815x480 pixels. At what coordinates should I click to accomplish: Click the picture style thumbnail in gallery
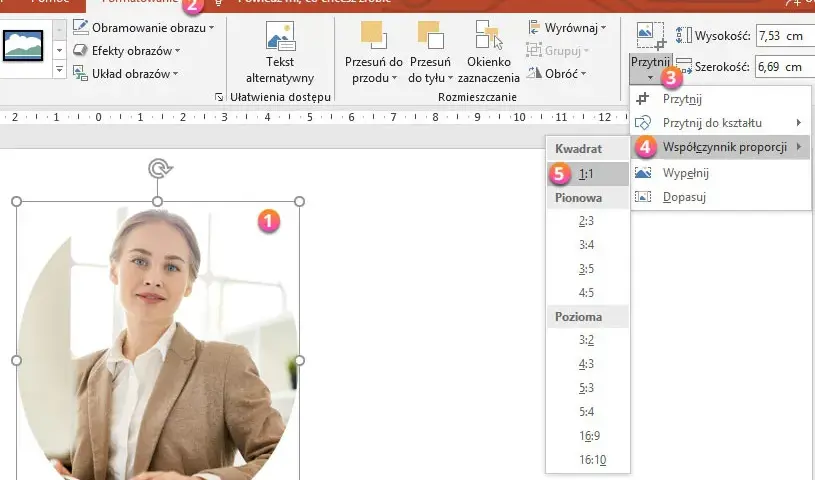click(23, 46)
